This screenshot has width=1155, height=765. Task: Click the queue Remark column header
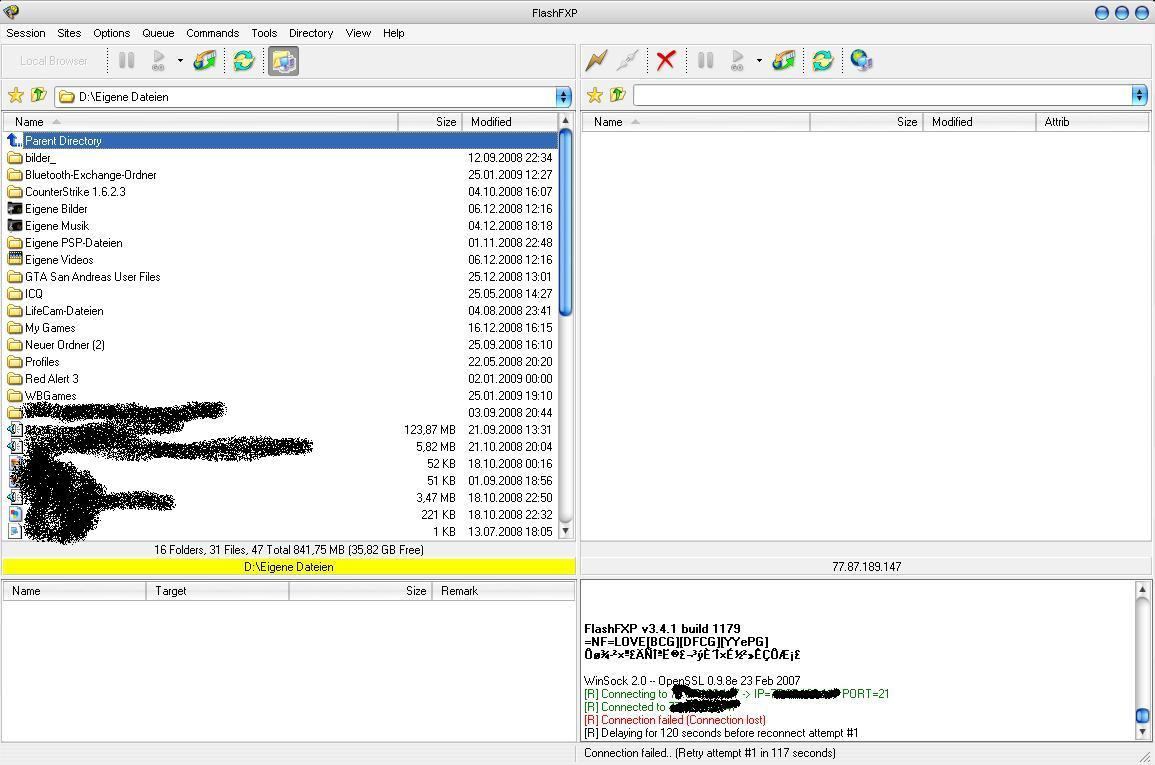tap(503, 591)
